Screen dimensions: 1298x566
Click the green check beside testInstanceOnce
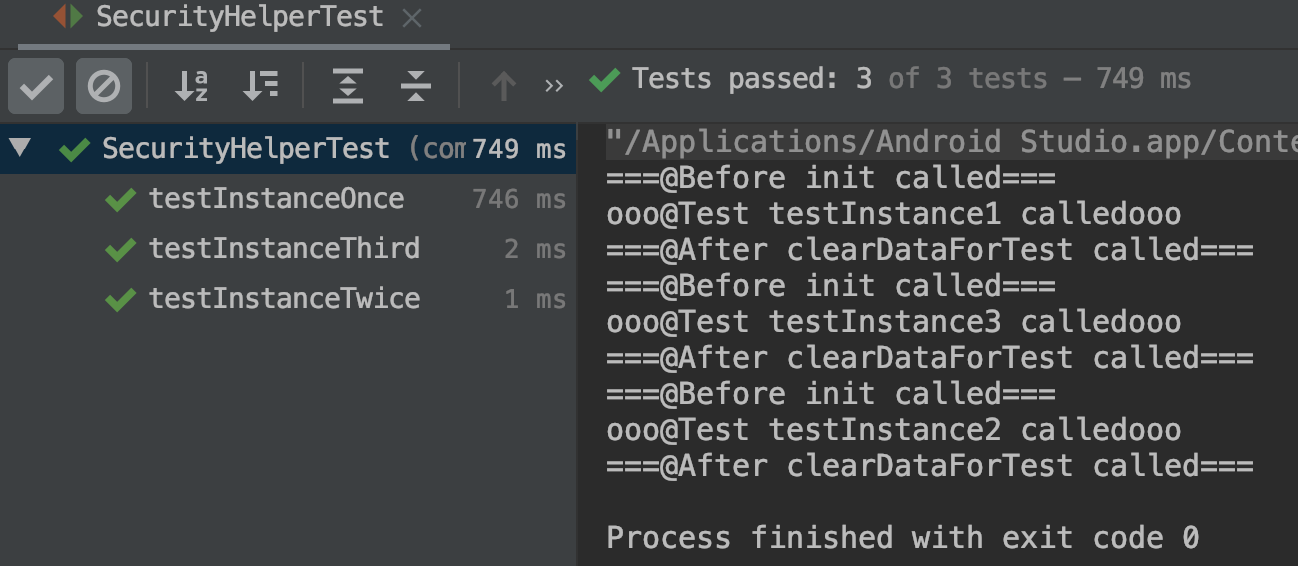(x=120, y=200)
